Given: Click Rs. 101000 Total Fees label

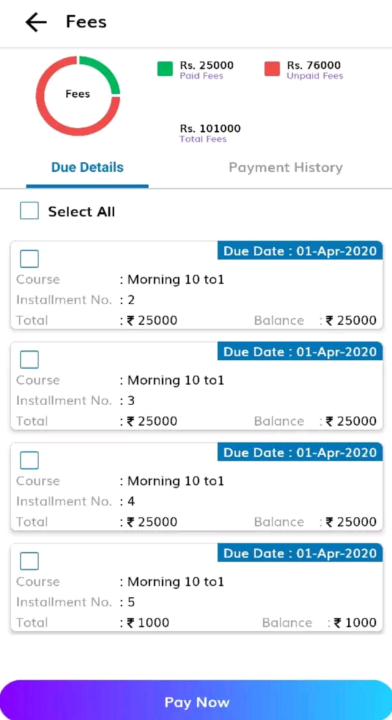Looking at the screenshot, I should point(210,133).
